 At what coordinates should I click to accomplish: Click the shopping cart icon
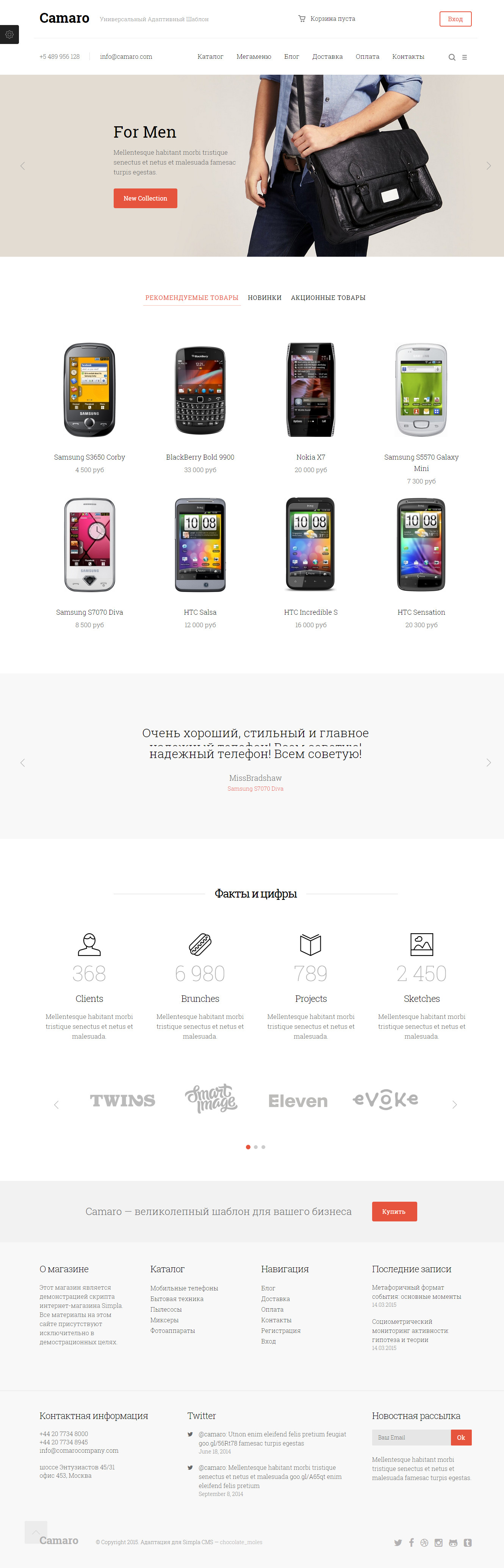[302, 19]
